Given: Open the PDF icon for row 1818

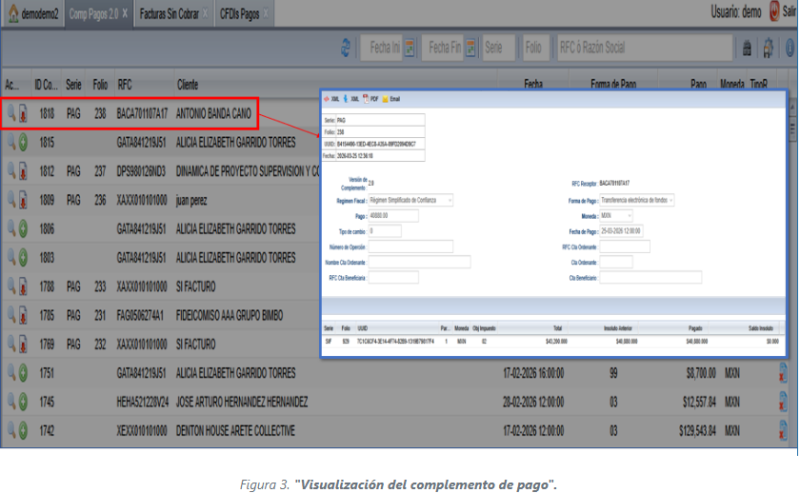Looking at the screenshot, I should point(23,114).
